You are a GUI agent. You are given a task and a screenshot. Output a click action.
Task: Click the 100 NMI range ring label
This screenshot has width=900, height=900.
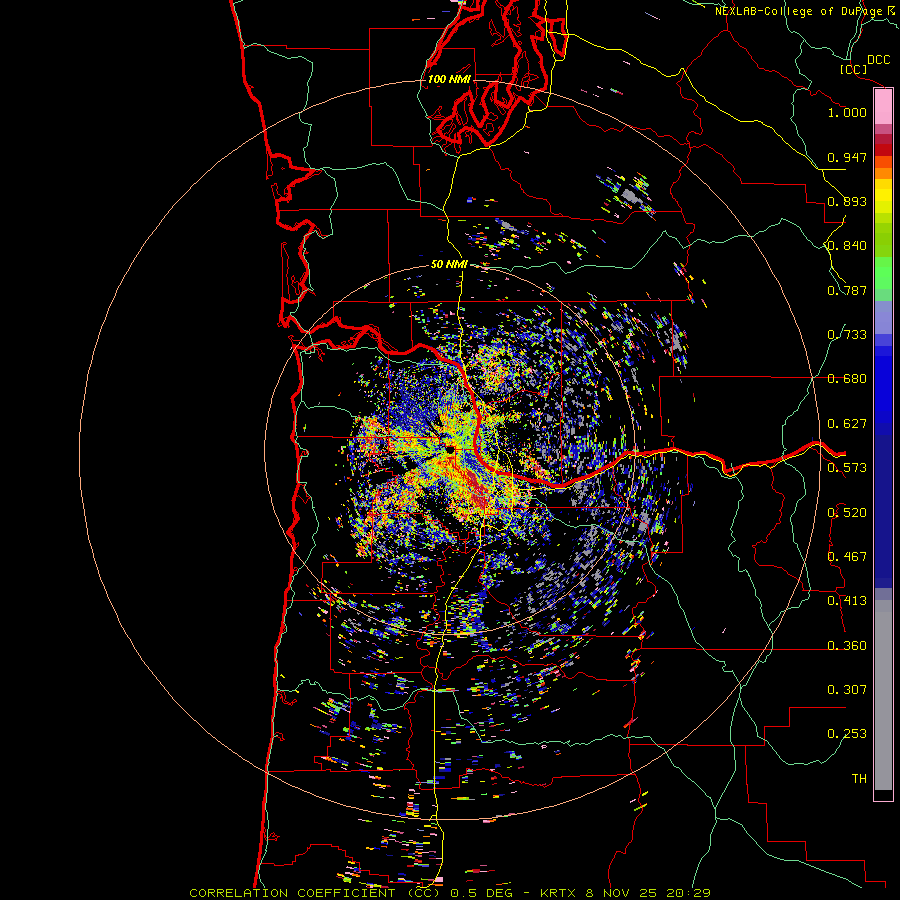pos(449,79)
